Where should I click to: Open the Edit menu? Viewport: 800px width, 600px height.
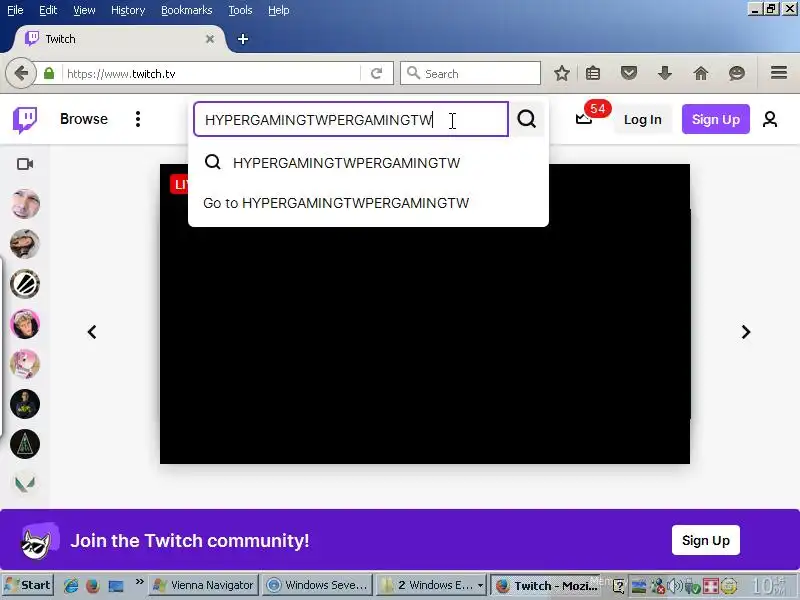(x=48, y=10)
